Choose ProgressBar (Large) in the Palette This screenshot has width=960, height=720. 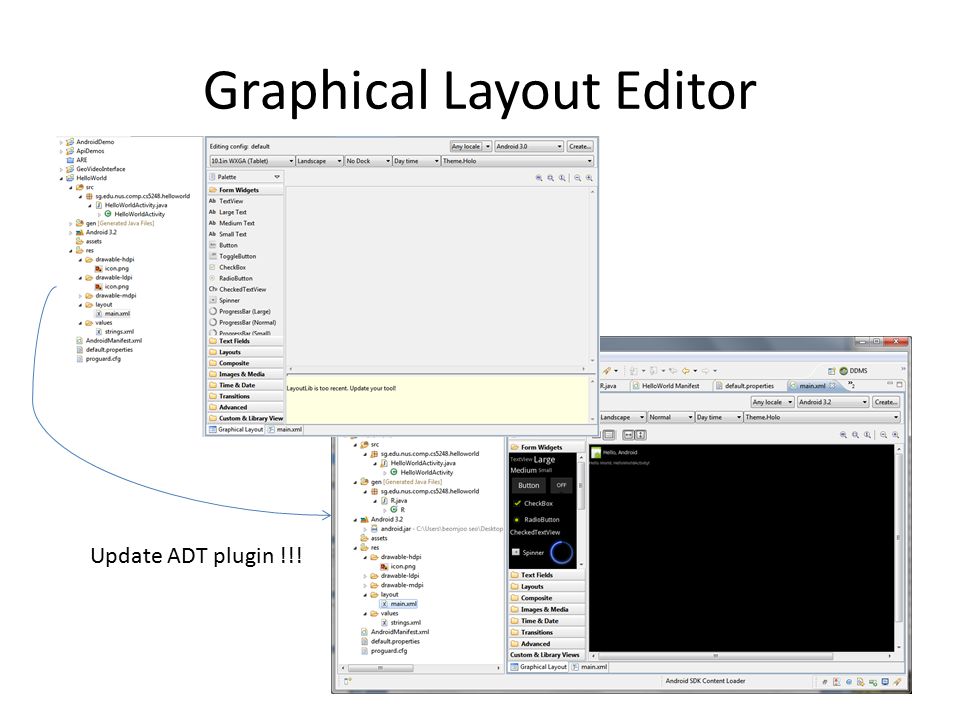(240, 311)
